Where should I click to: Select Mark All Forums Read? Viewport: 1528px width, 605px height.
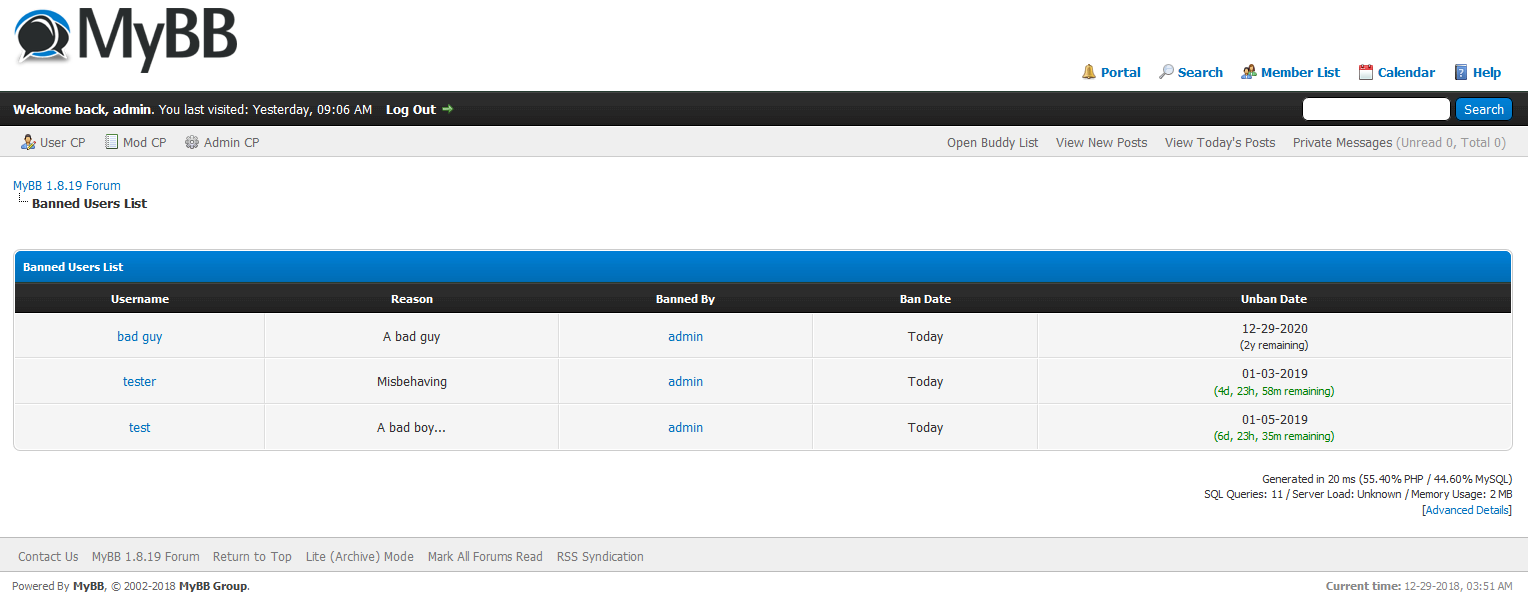pos(485,556)
